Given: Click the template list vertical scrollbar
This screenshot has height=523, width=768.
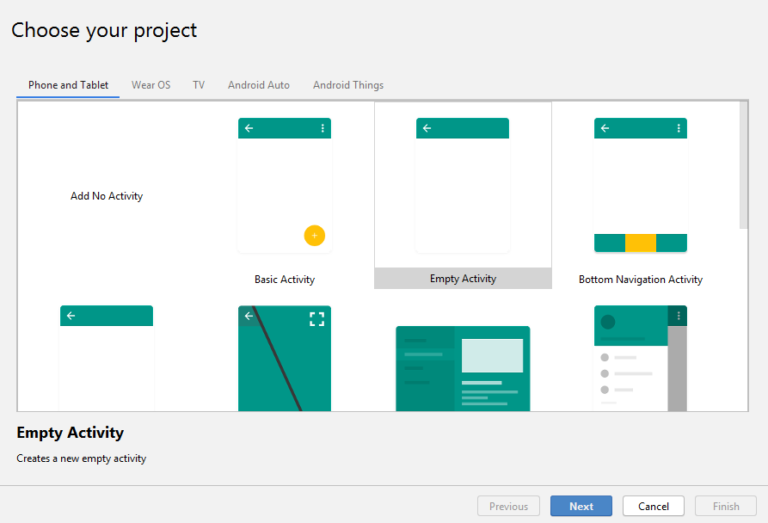Looking at the screenshot, I should pyautogui.click(x=743, y=165).
